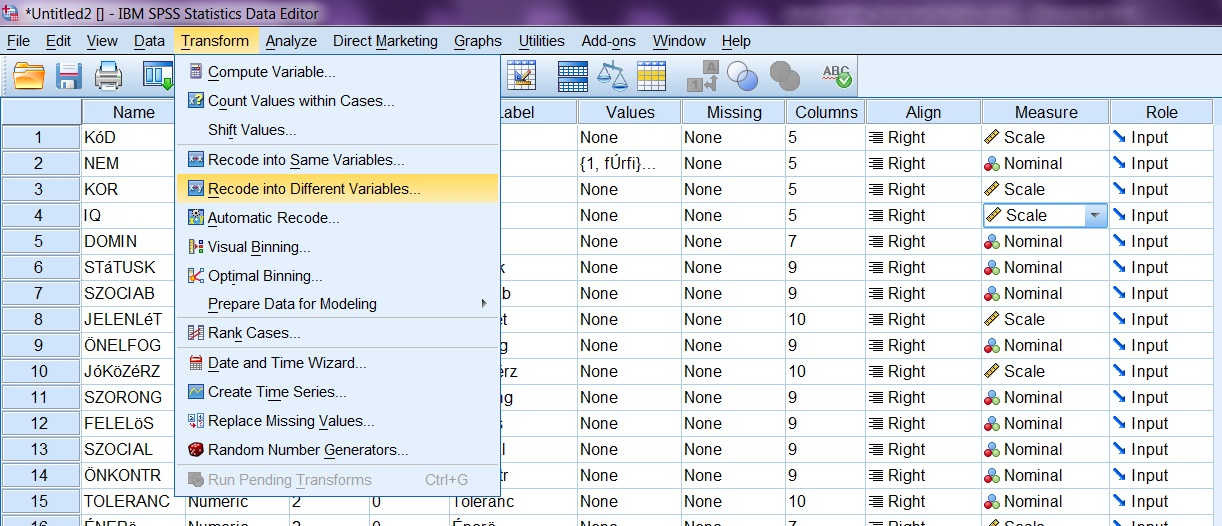This screenshot has height=526, width=1222.
Task: Select Automatic Recode menu entry
Action: pyautogui.click(x=273, y=218)
